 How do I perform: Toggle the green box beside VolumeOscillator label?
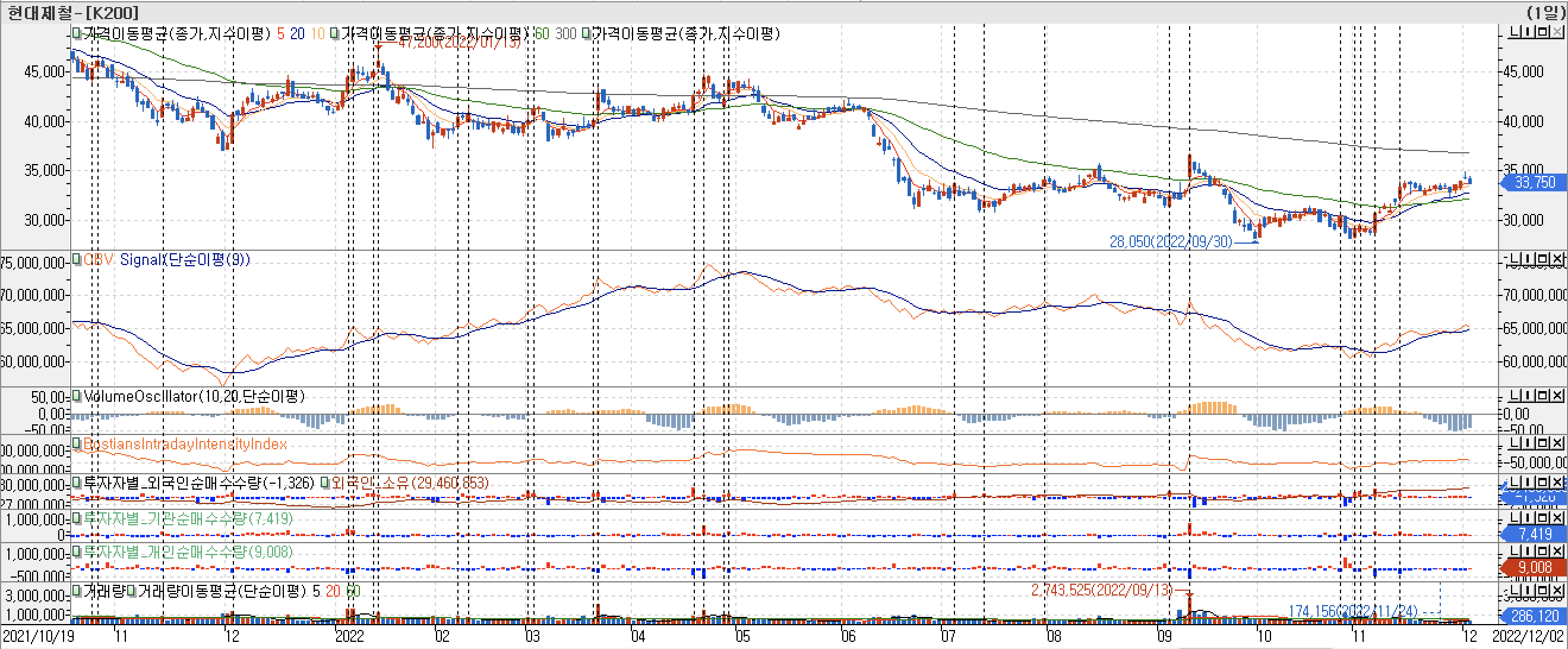click(x=77, y=396)
